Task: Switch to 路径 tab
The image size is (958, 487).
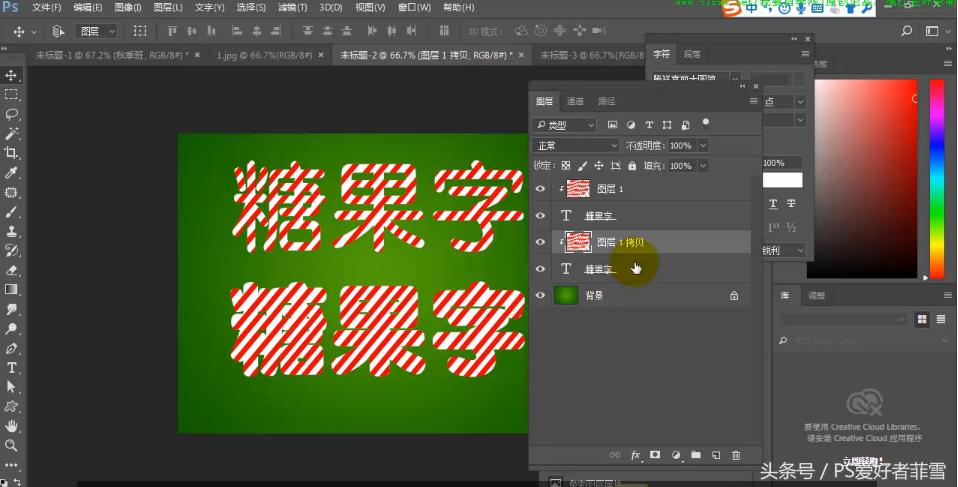Action: 607,101
